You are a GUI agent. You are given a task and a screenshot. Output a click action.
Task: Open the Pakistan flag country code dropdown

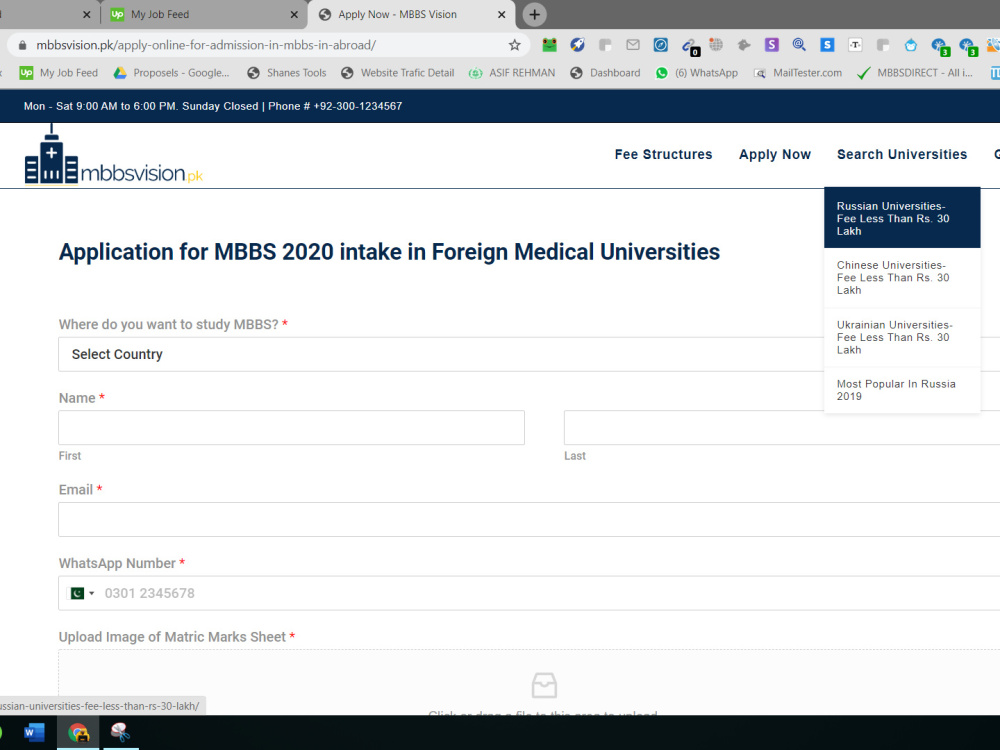82,593
